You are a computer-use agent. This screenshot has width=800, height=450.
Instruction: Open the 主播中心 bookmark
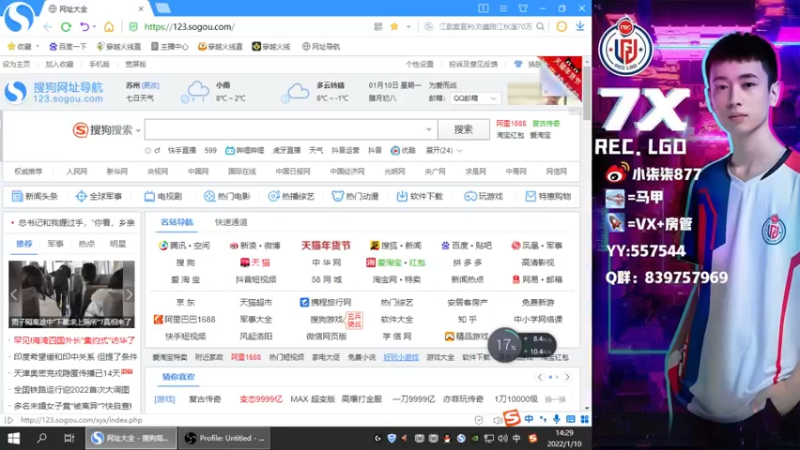click(169, 46)
